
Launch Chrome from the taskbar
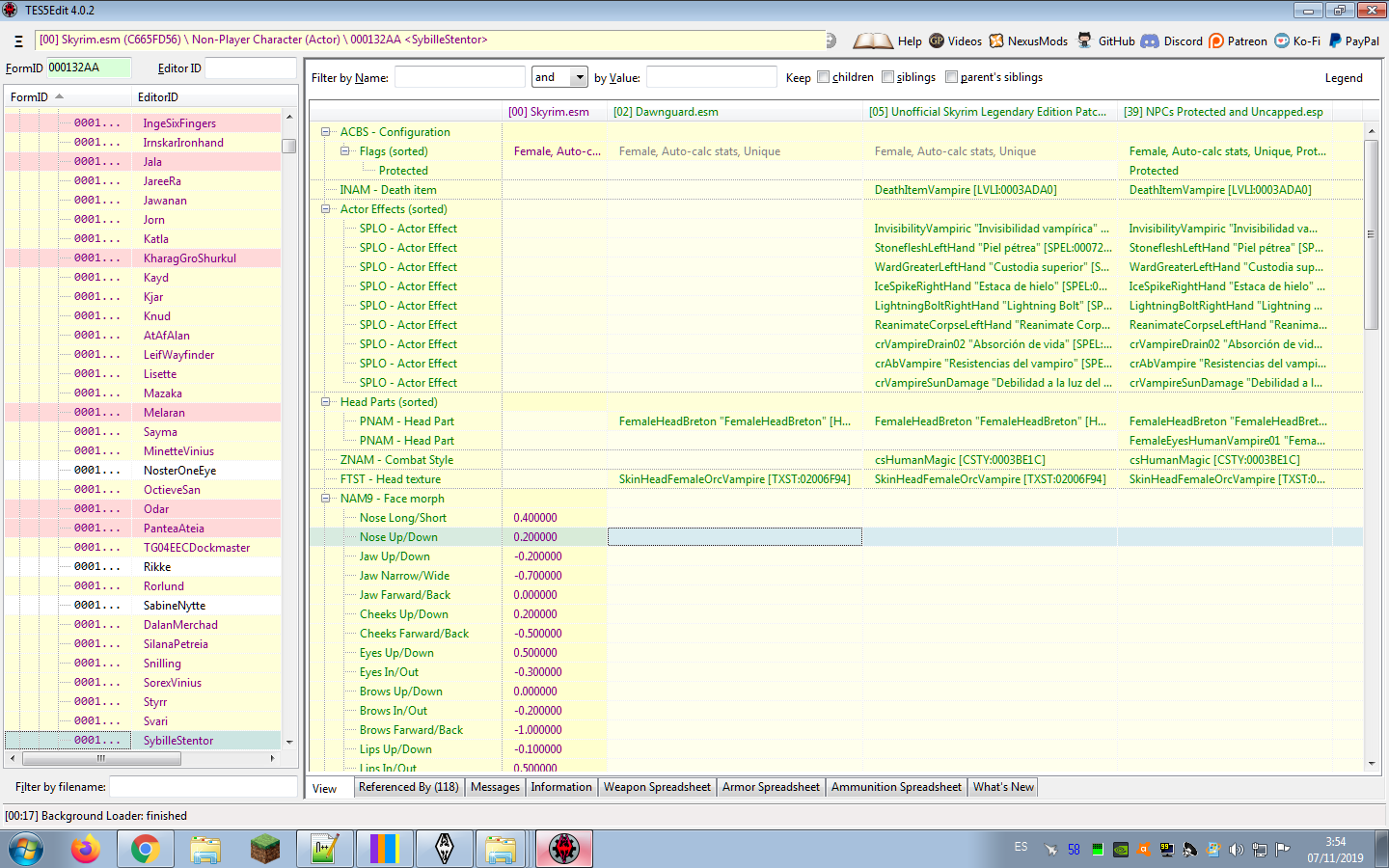[x=146, y=849]
